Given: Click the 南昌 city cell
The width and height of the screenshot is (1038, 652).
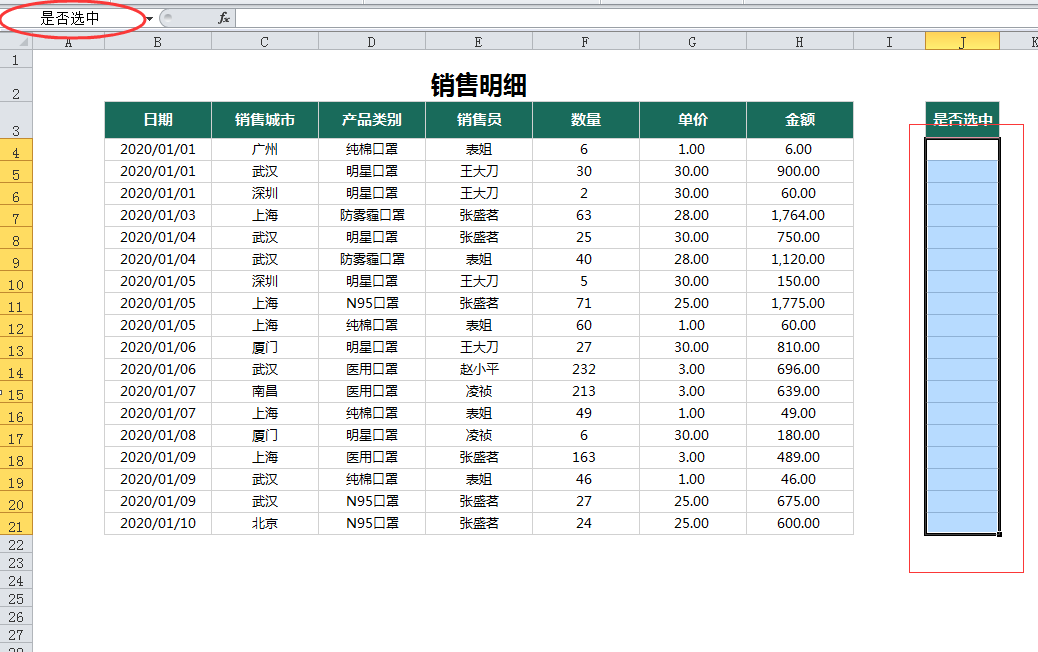Looking at the screenshot, I should coord(265,391).
